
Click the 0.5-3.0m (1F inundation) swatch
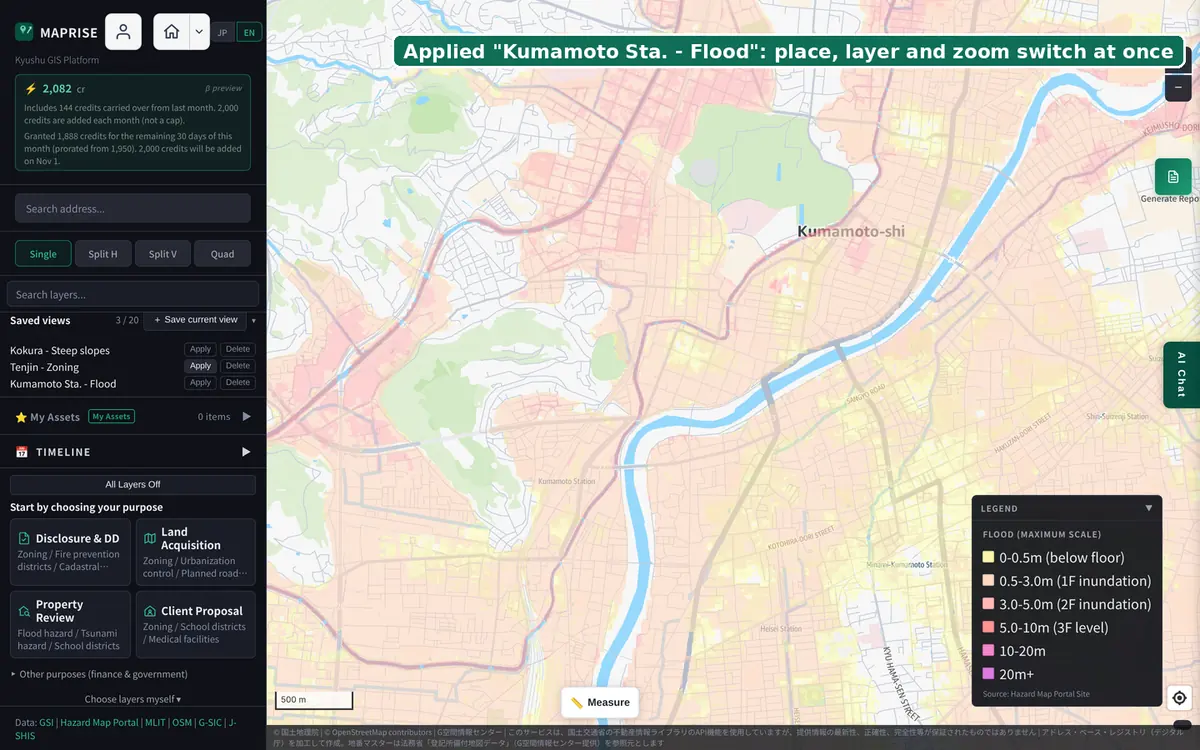coord(988,580)
